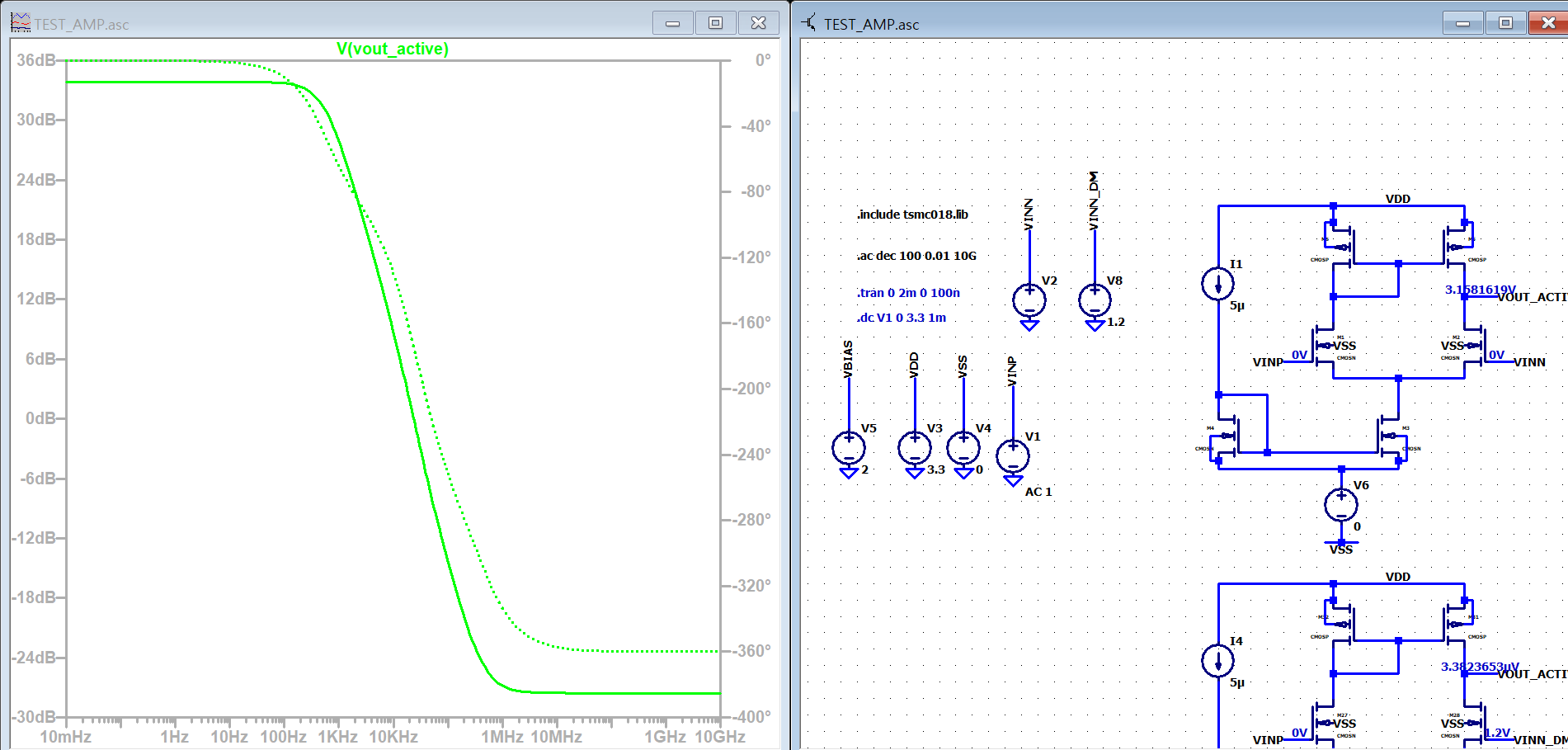Select voltage source V6 symbol
The height and width of the screenshot is (750, 1568).
[1341, 505]
